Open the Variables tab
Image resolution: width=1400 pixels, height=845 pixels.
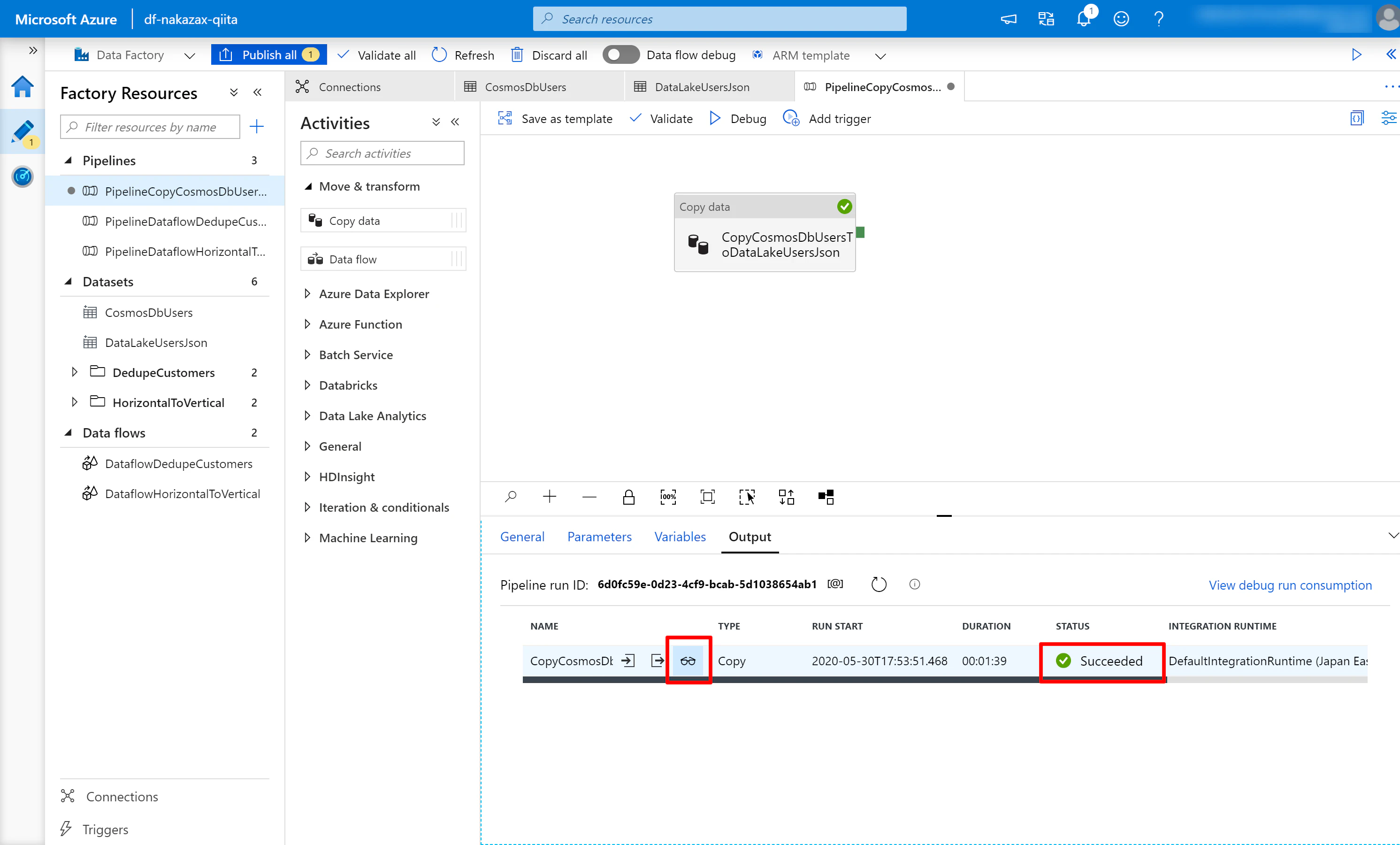coord(680,537)
